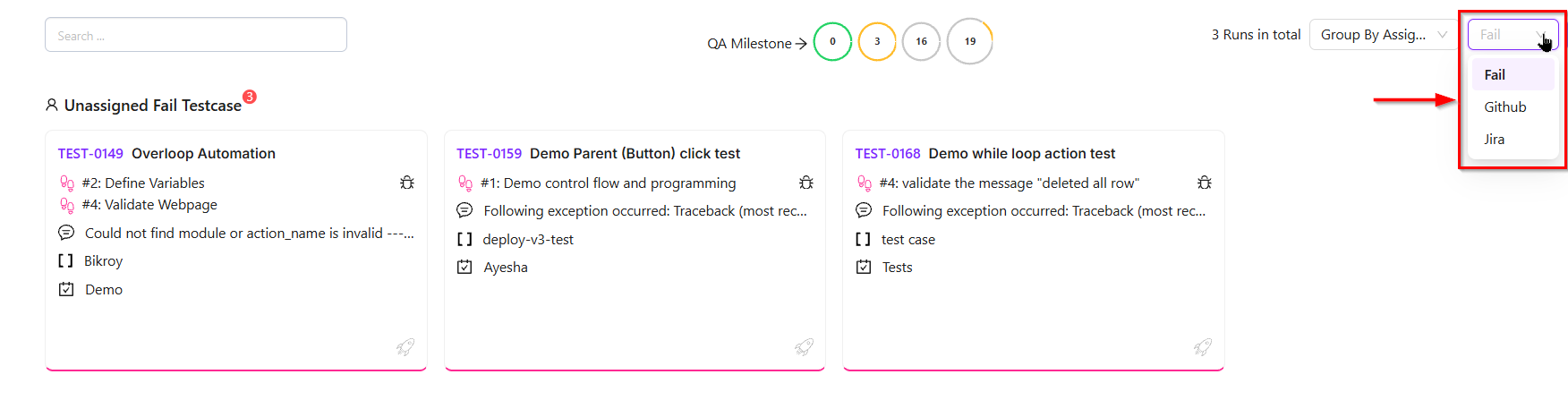
Task: Click comment icon on TEST-0149 card
Action: coord(66,233)
